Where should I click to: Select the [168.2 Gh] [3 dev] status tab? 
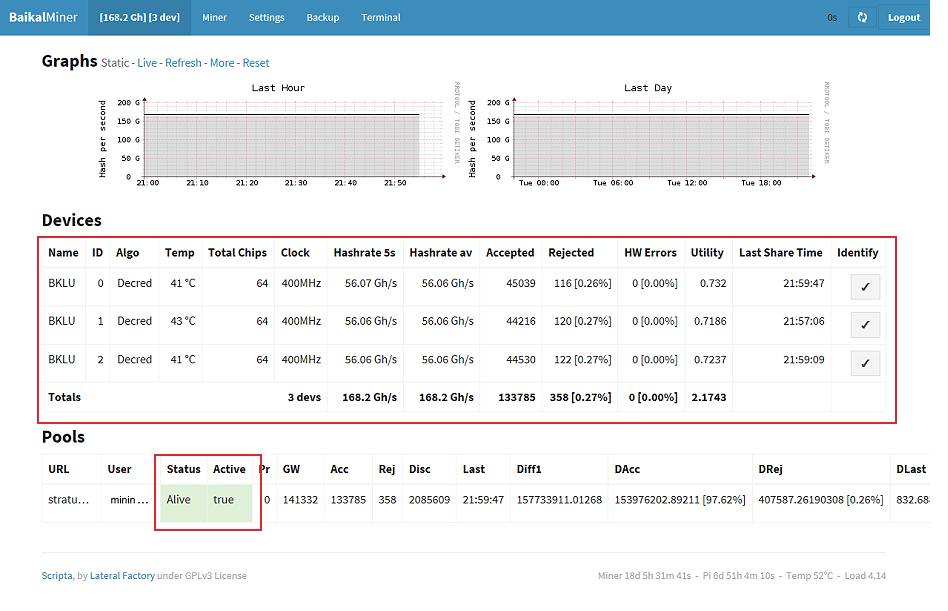[x=140, y=18]
